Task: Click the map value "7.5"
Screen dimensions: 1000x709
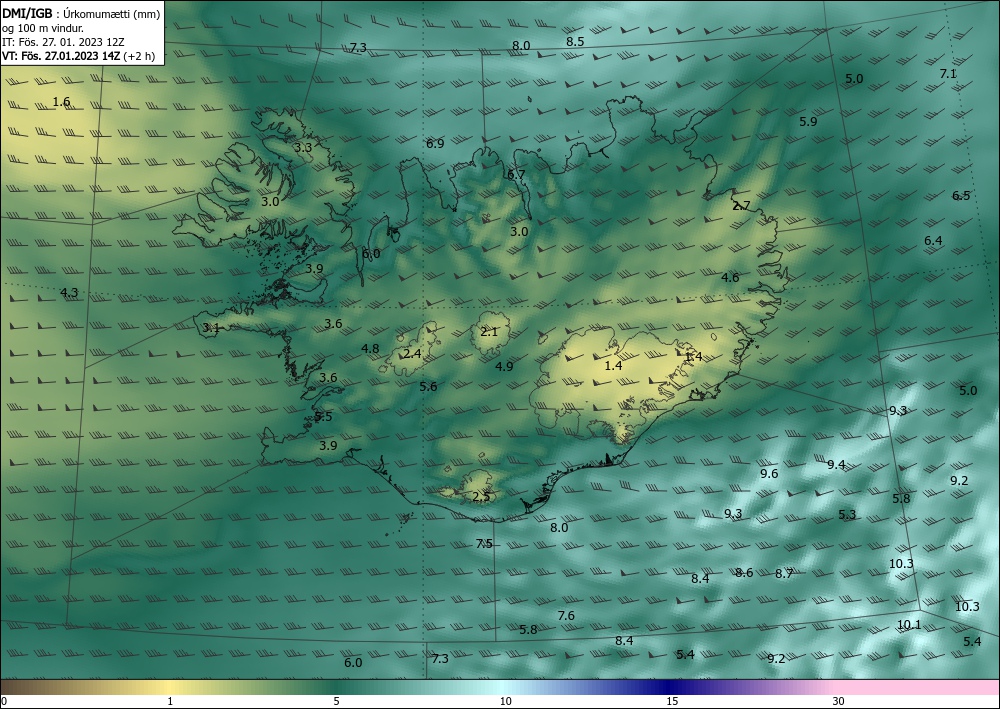Action: (484, 544)
